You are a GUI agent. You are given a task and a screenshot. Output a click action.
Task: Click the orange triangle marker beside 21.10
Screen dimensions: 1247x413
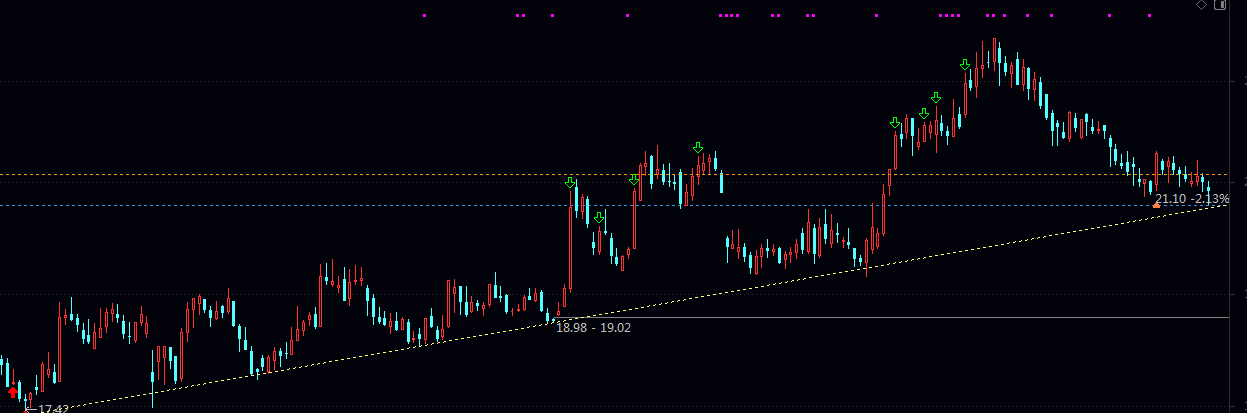click(1156, 204)
